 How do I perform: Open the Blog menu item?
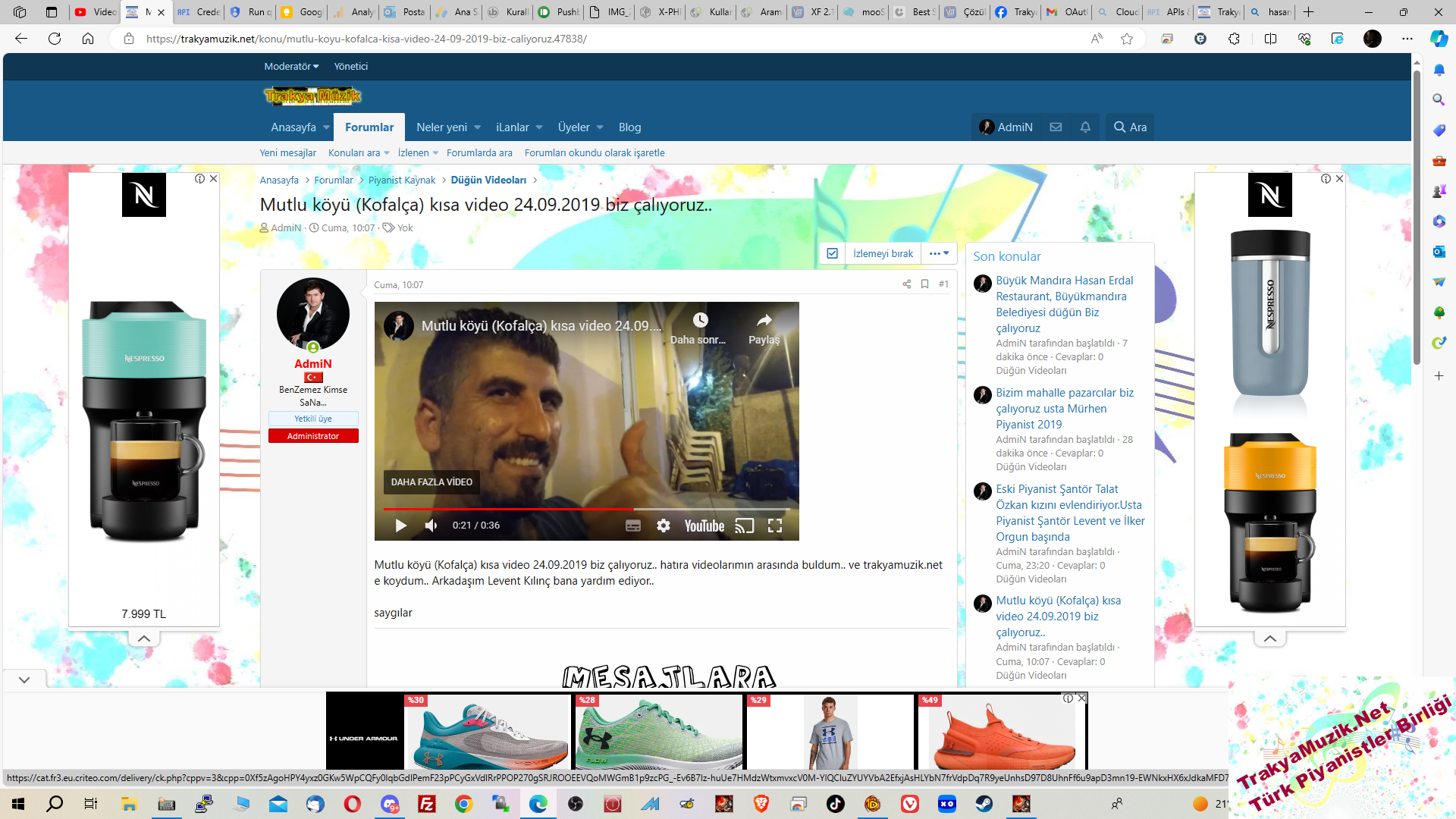click(x=629, y=127)
